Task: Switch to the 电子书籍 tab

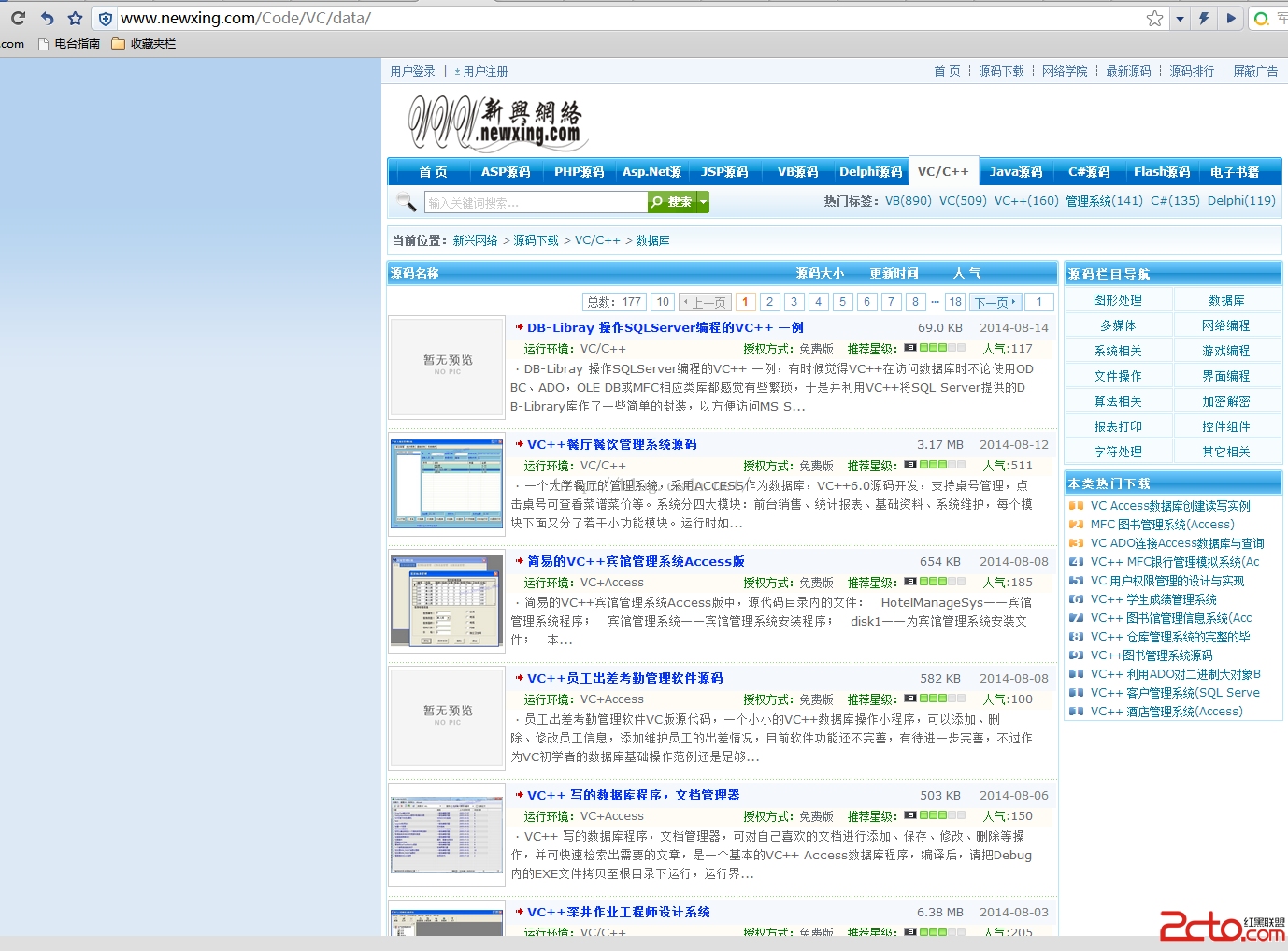Action: click(x=1235, y=172)
